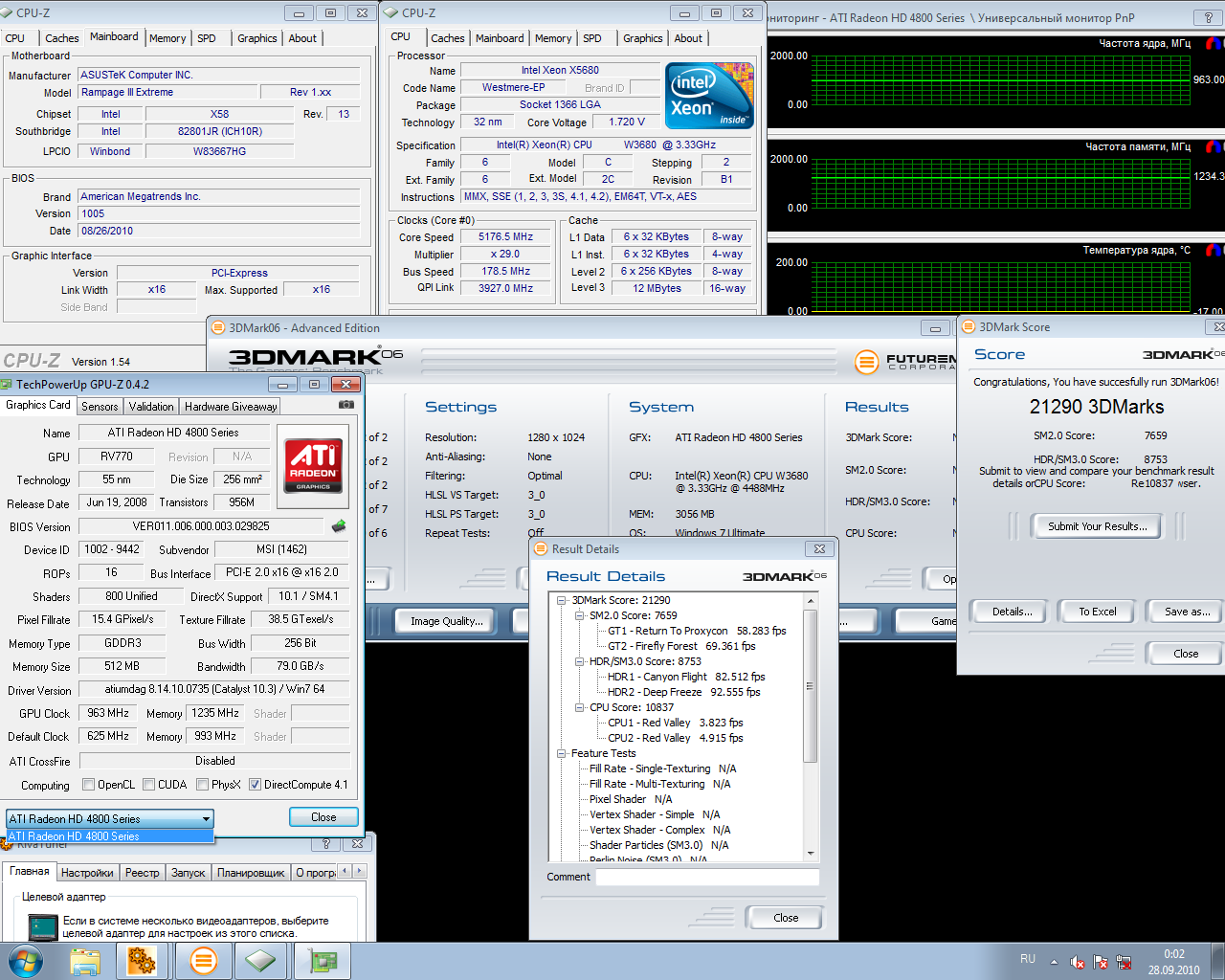Image resolution: width=1225 pixels, height=980 pixels.
Task: Click the Image Quality... button in 3DMark06
Action: (x=446, y=621)
